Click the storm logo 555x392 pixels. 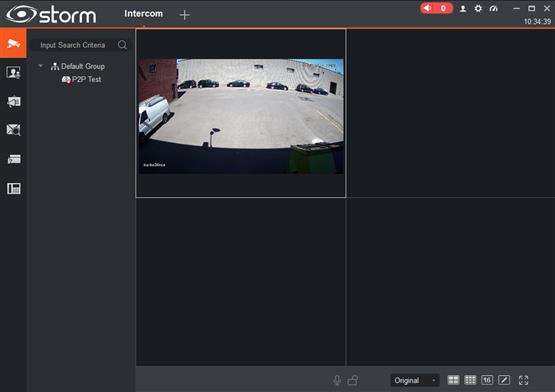coord(51,14)
